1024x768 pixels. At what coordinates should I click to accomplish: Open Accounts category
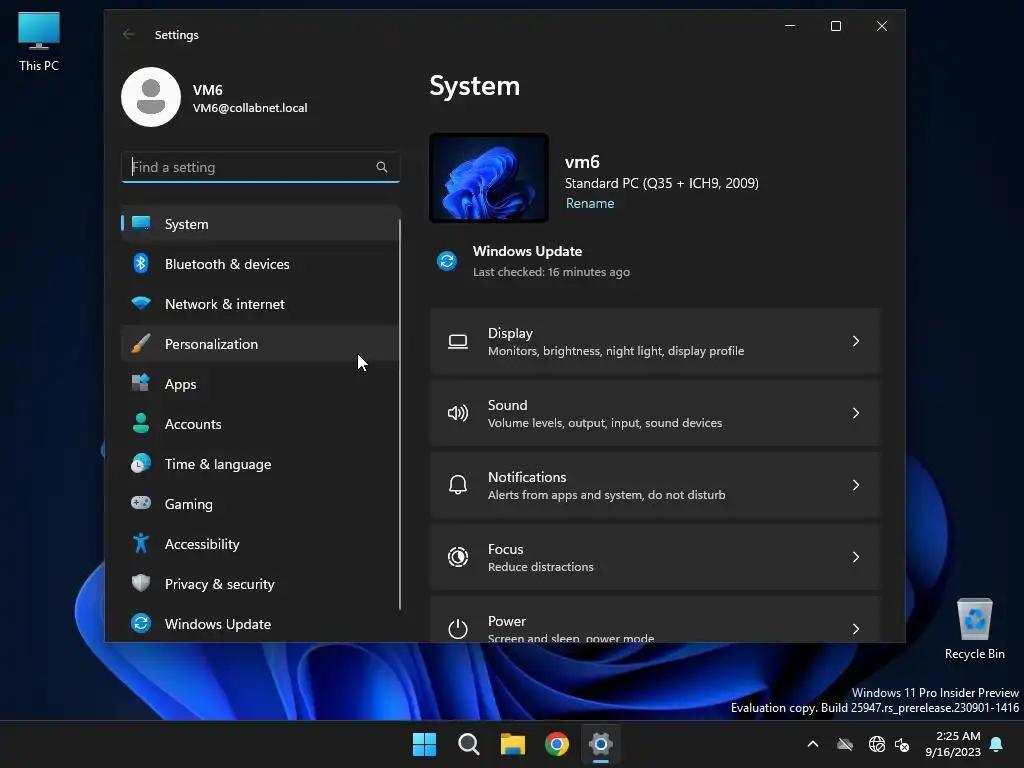(x=260, y=424)
